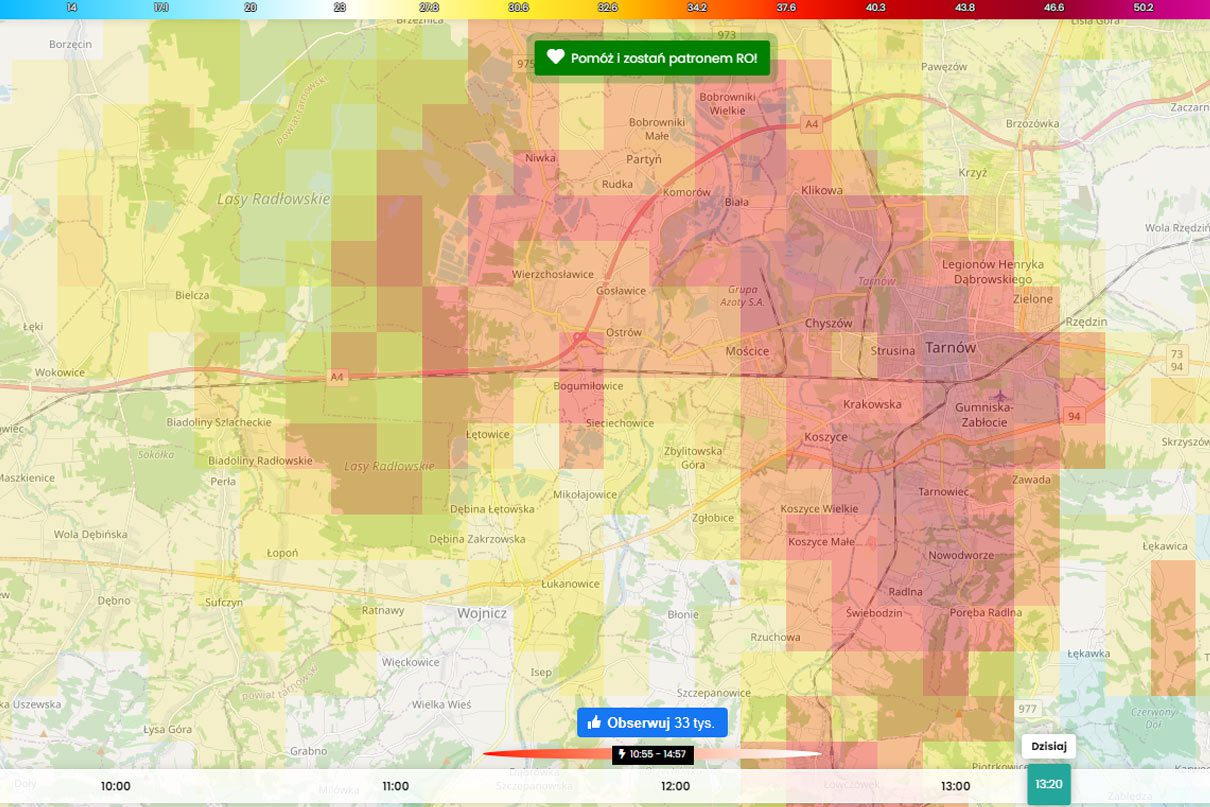Click the Dzisiaj label above the timeline
1210x807 pixels.
(1049, 746)
